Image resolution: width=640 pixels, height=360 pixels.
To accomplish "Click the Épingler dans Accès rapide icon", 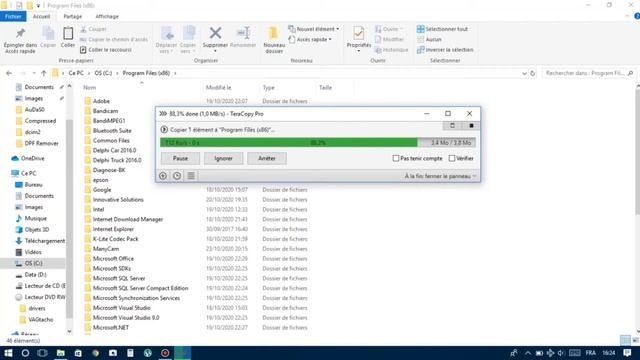I will (20, 33).
